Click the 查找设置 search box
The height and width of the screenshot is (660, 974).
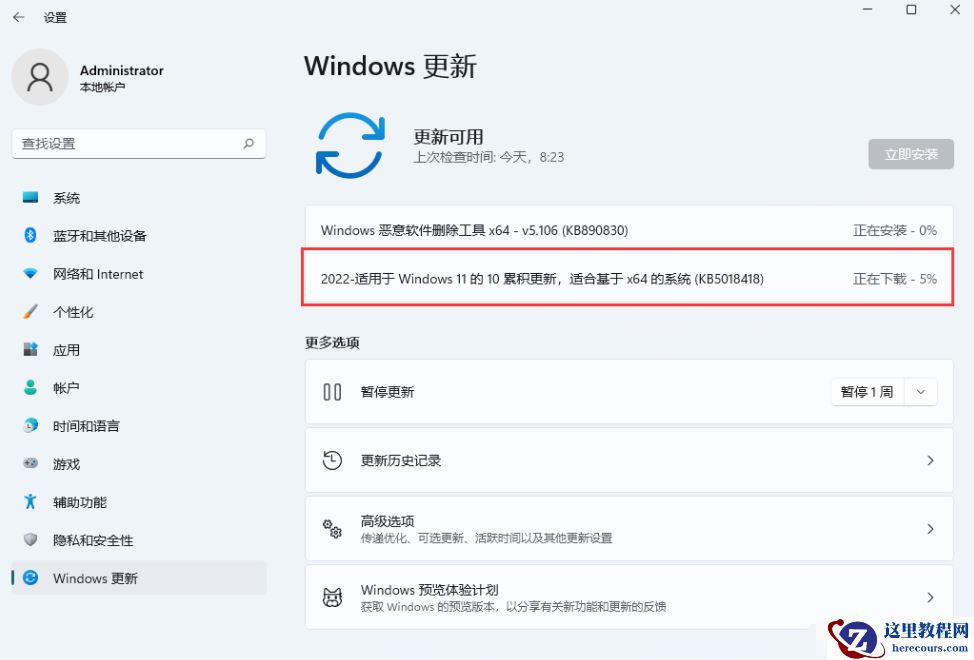tap(138, 143)
